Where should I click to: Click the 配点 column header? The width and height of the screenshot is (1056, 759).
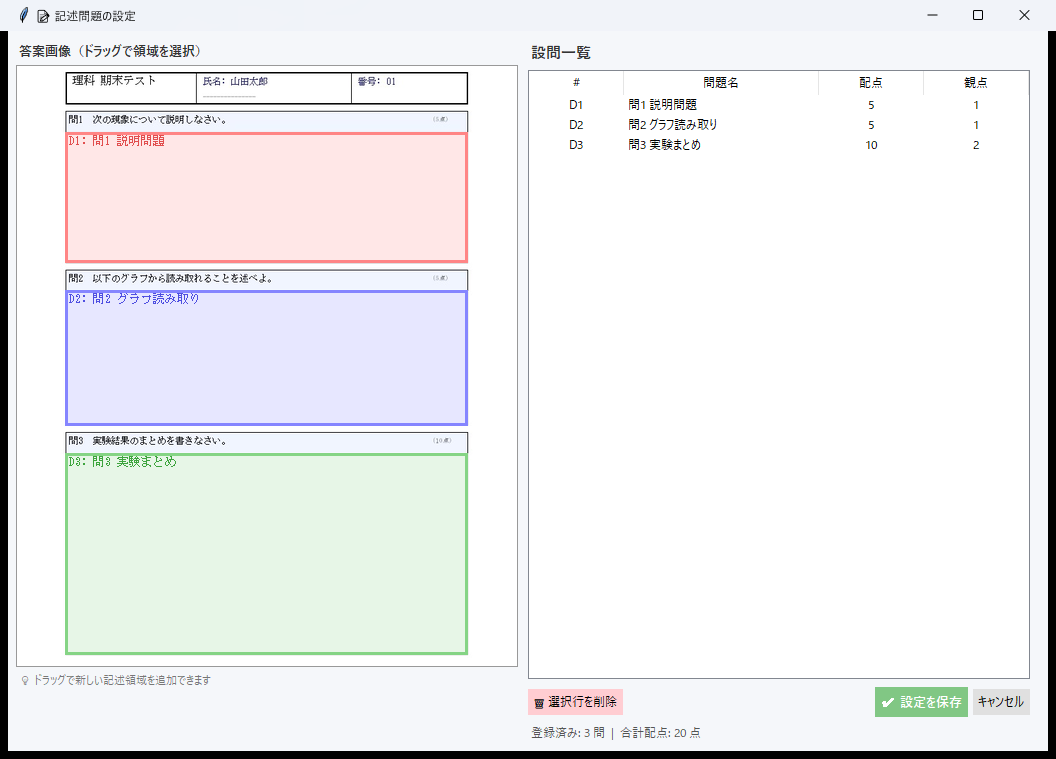pos(871,83)
